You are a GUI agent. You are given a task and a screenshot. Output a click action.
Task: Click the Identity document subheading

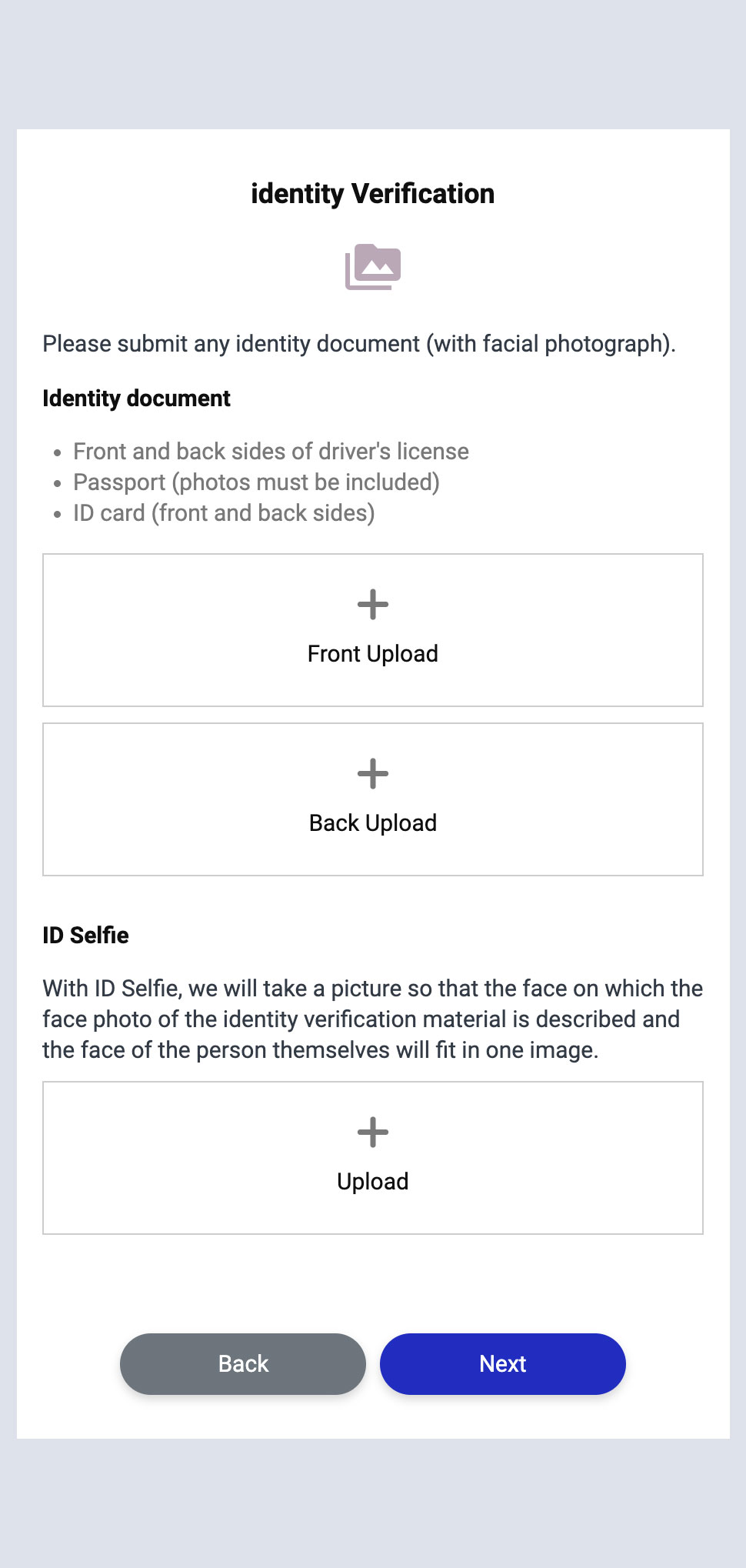(x=137, y=399)
